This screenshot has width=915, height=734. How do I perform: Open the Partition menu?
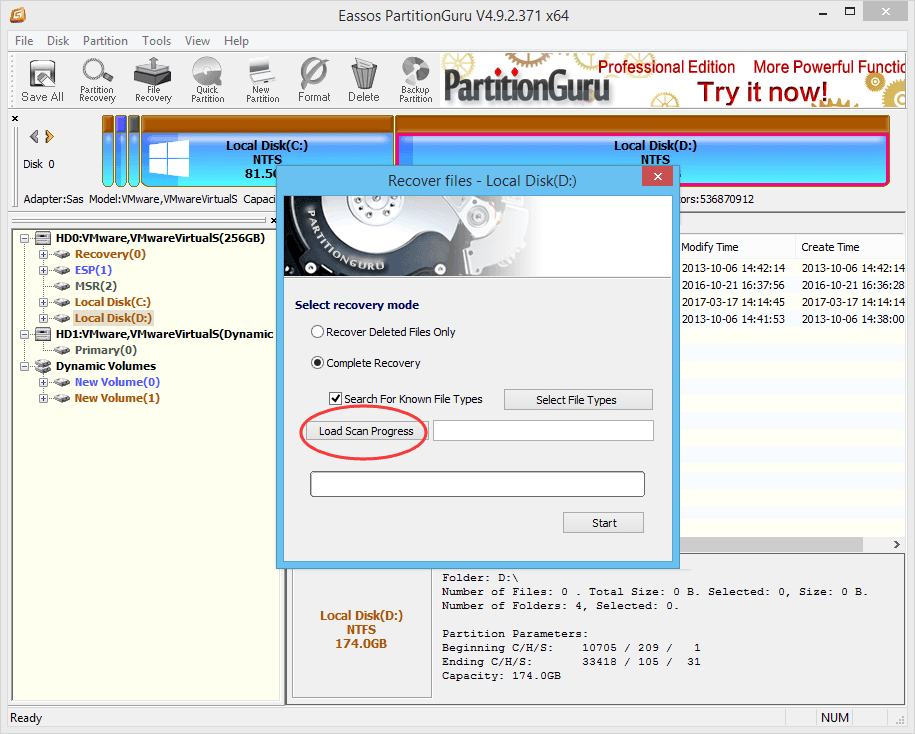(x=105, y=41)
